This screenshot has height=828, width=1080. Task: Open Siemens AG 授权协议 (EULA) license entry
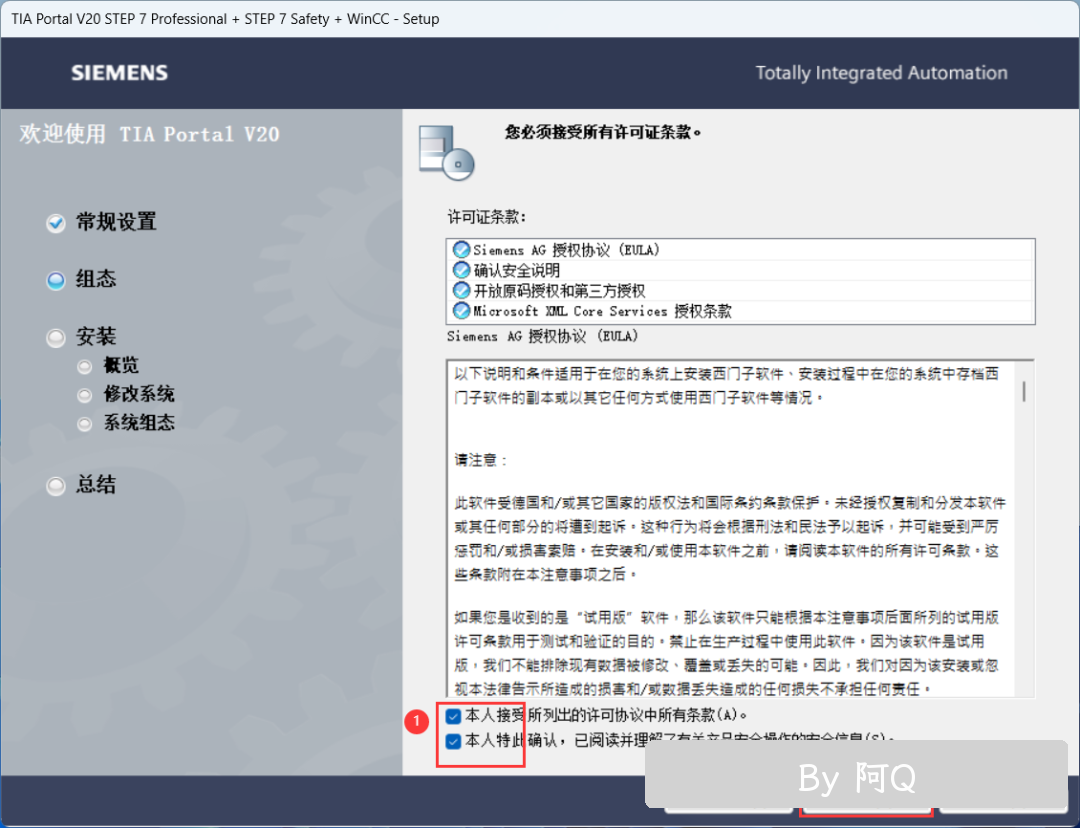coord(740,249)
